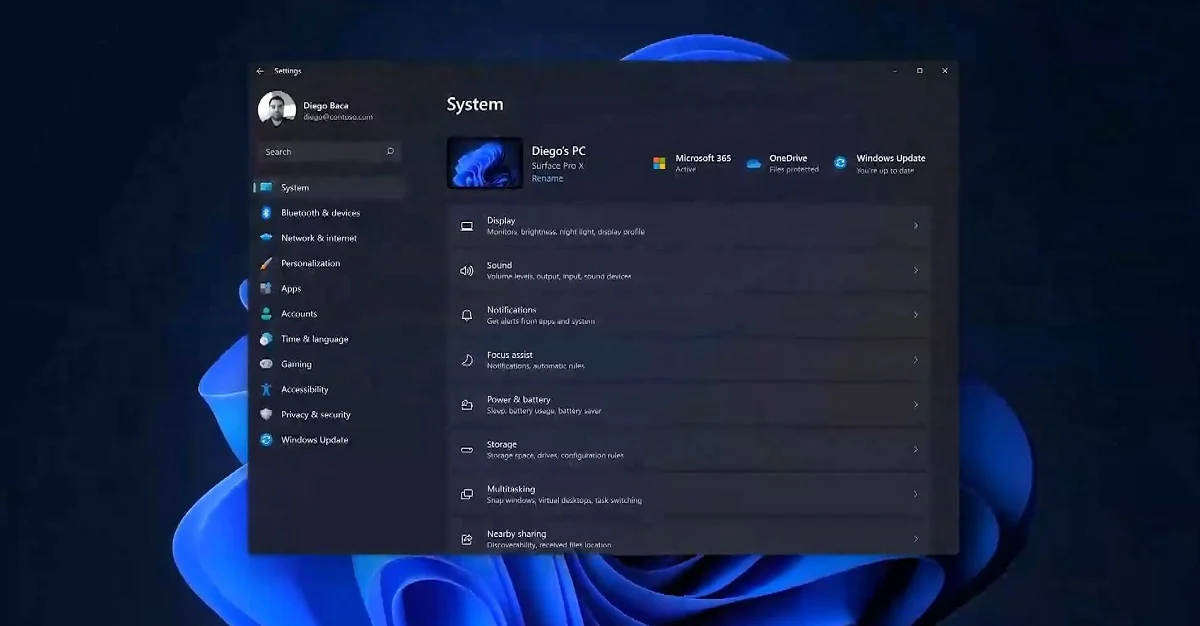The image size is (1200, 626).
Task: Click the Display monitor icon
Action: click(467, 226)
